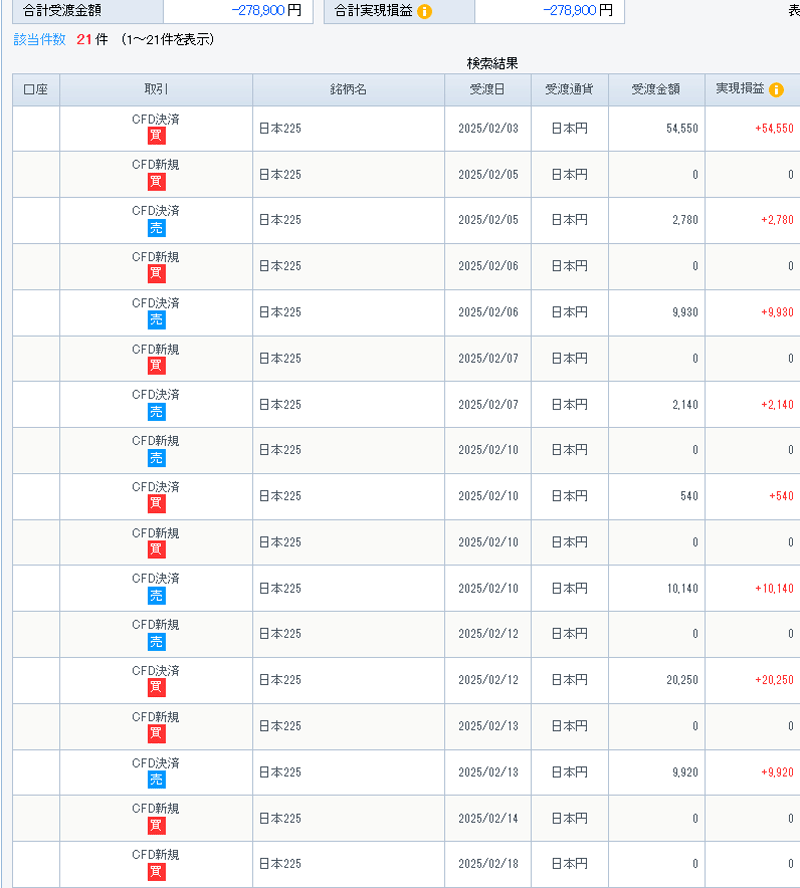Click the +2,780 realized profit value
This screenshot has width=800, height=888.
777,220
